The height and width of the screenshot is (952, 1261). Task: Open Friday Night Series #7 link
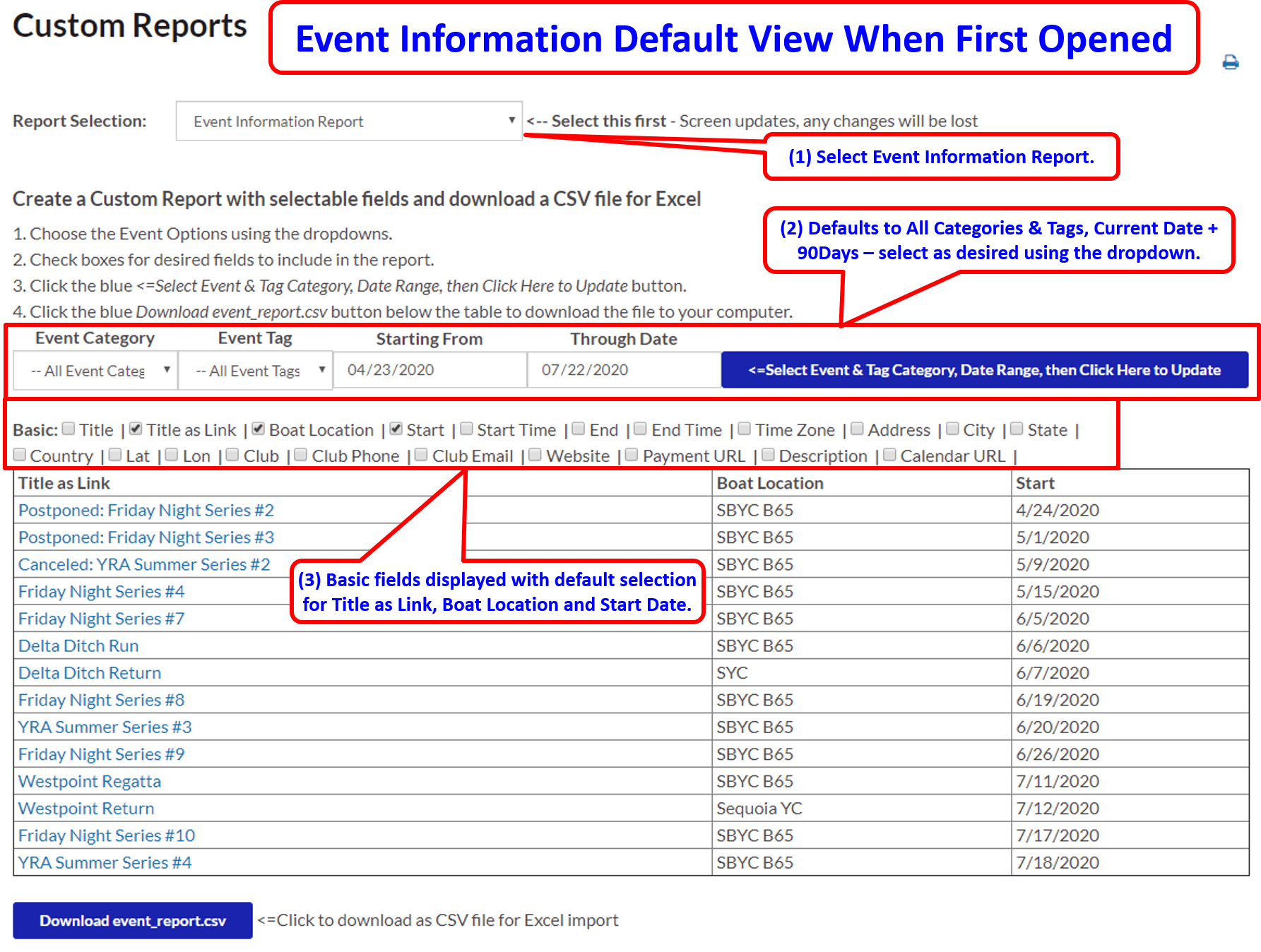click(x=102, y=619)
